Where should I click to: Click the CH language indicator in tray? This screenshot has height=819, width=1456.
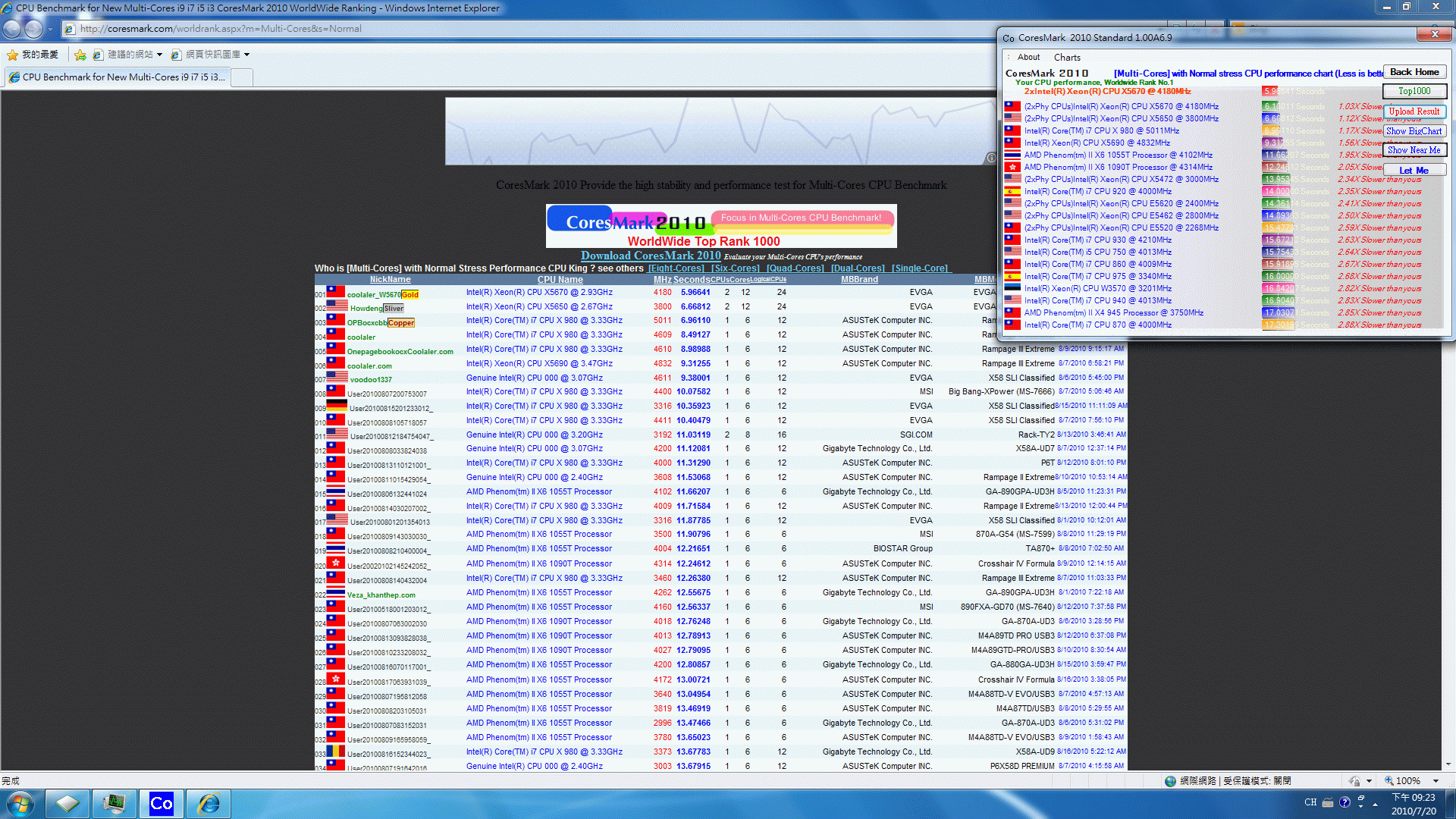click(1310, 802)
